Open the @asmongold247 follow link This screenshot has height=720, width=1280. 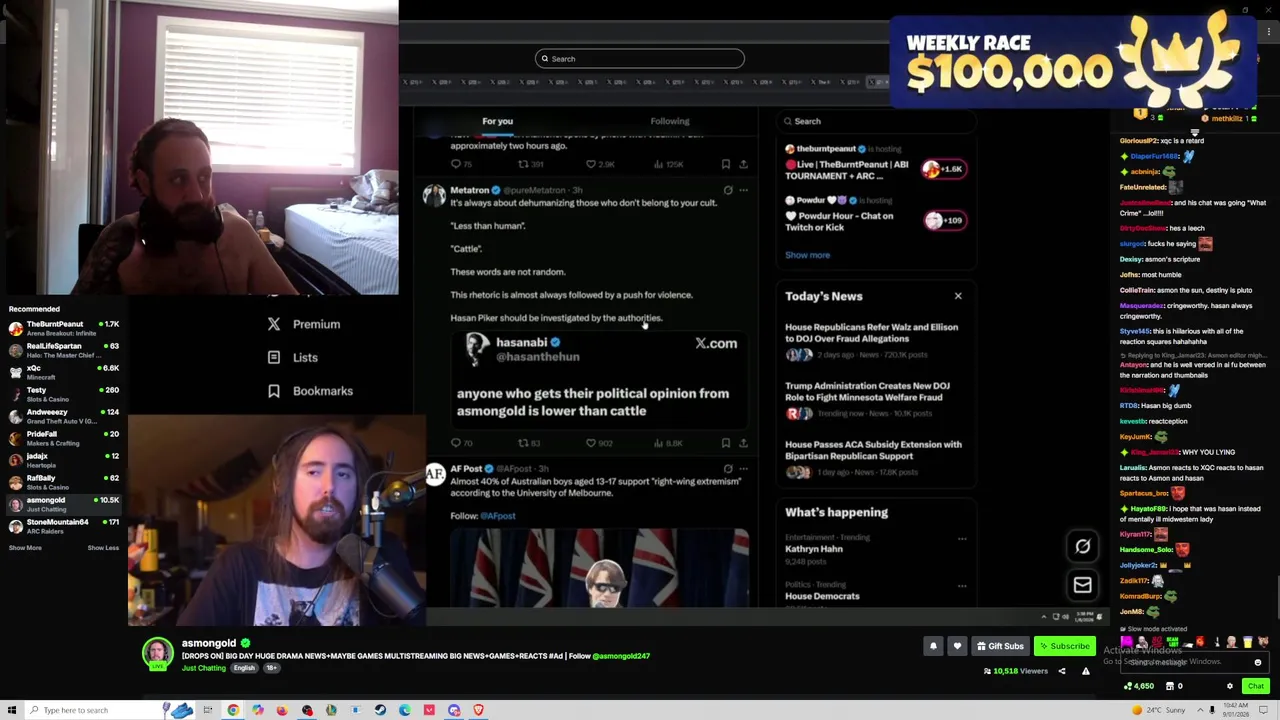point(621,656)
